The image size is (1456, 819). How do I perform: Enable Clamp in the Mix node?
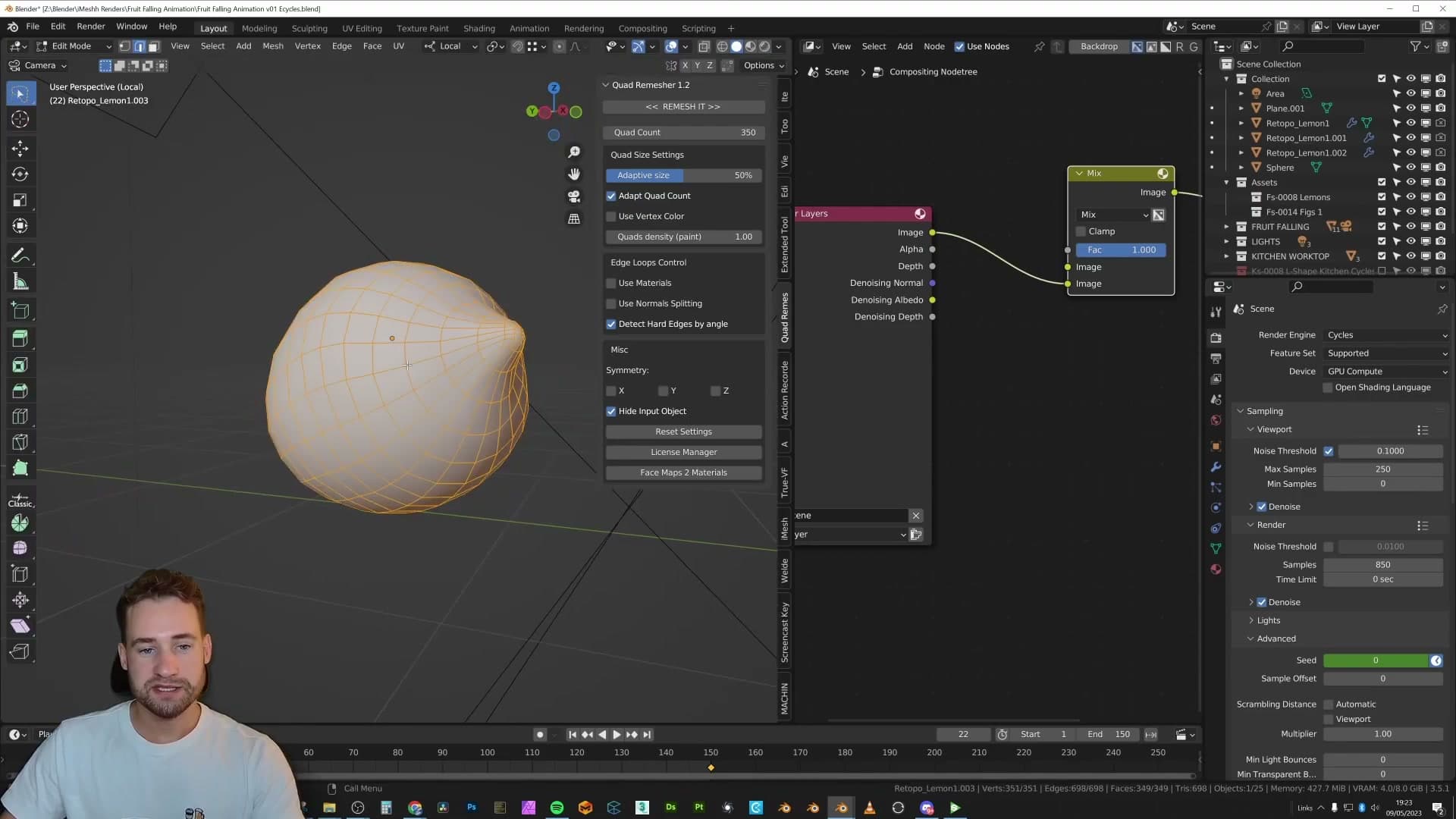(1081, 231)
